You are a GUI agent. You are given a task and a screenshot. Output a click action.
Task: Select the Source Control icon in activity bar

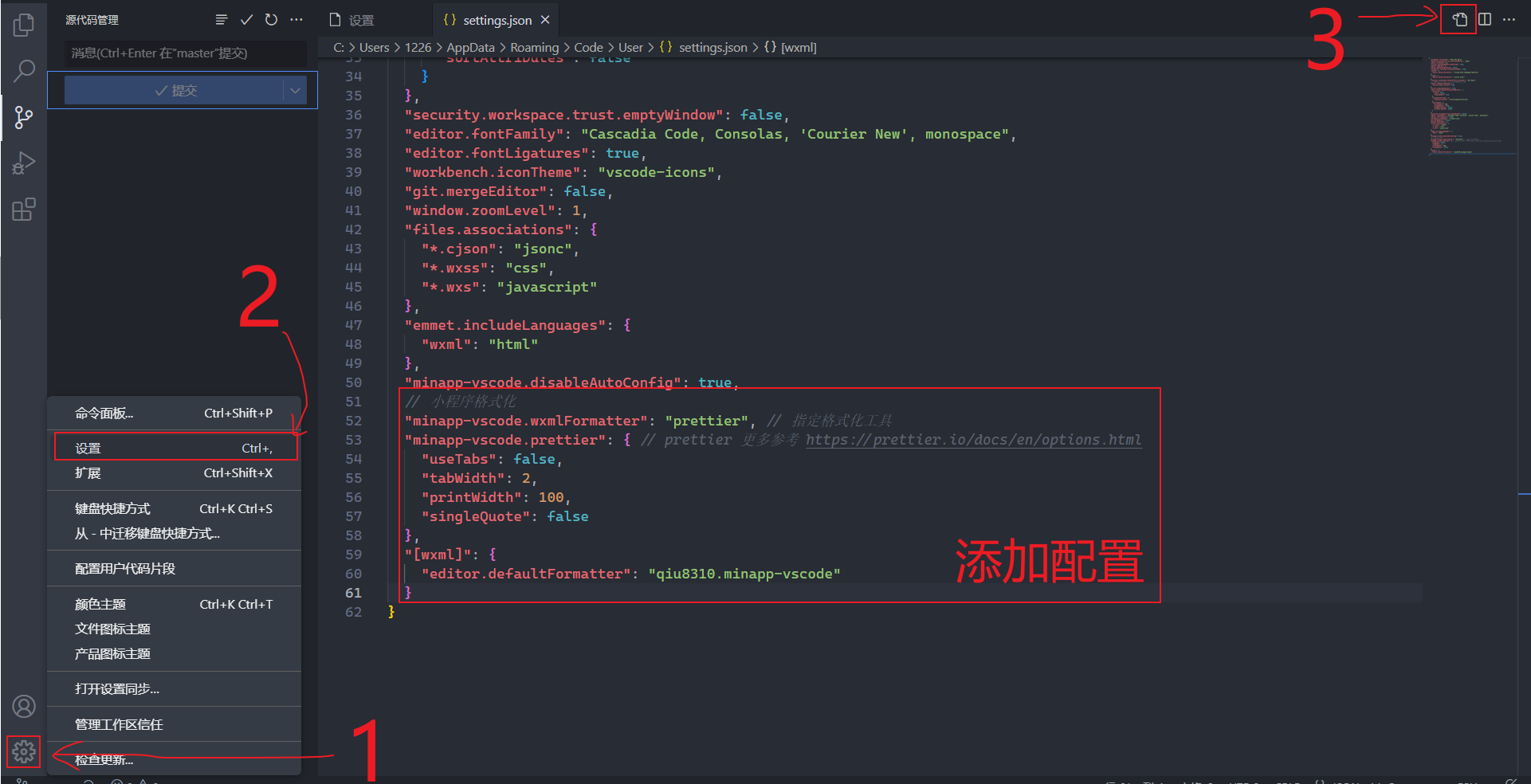(x=24, y=117)
